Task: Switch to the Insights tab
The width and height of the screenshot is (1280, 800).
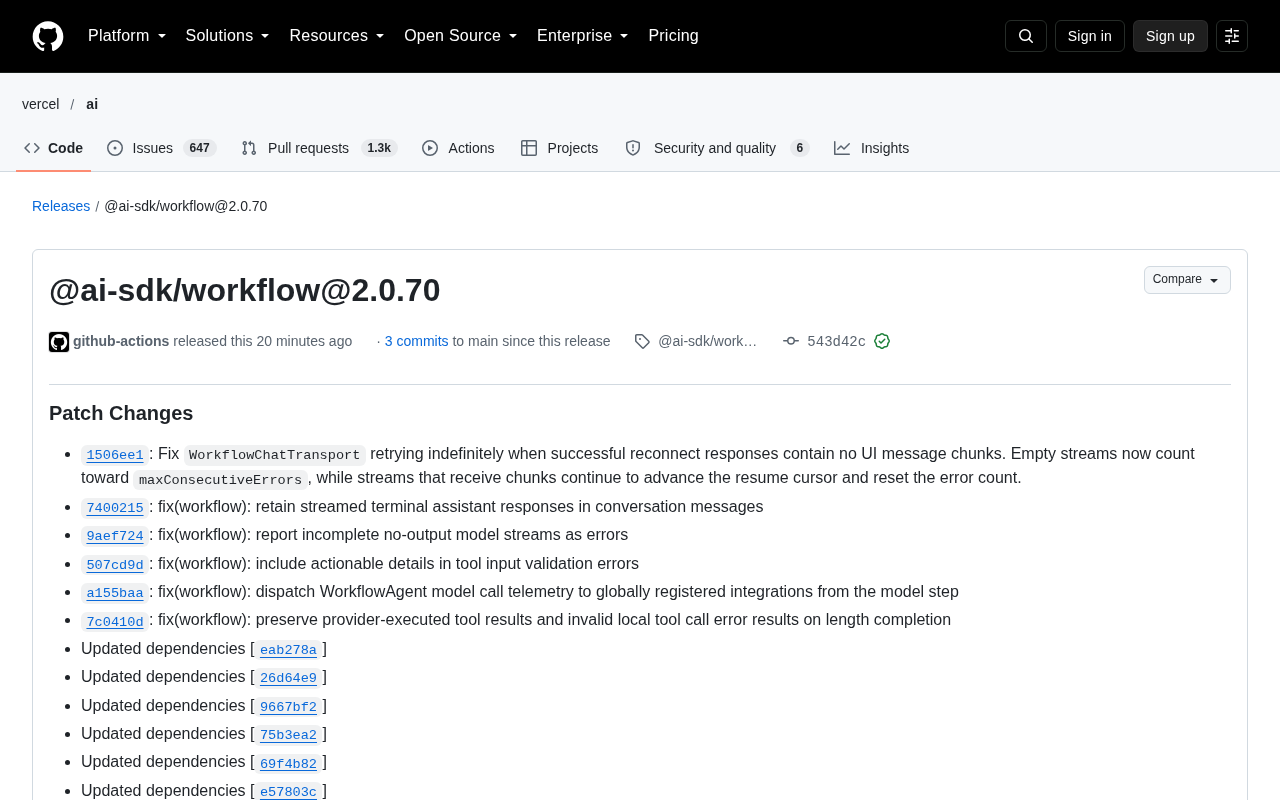Action: coord(872,148)
